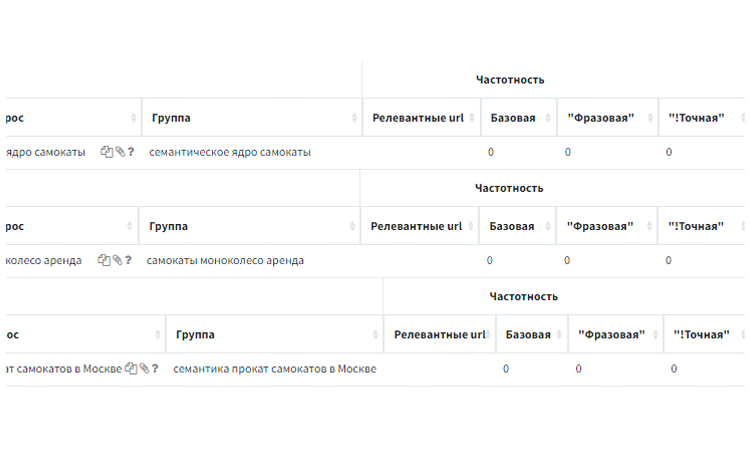Copy the 'ядро самокаты' query

(106, 152)
